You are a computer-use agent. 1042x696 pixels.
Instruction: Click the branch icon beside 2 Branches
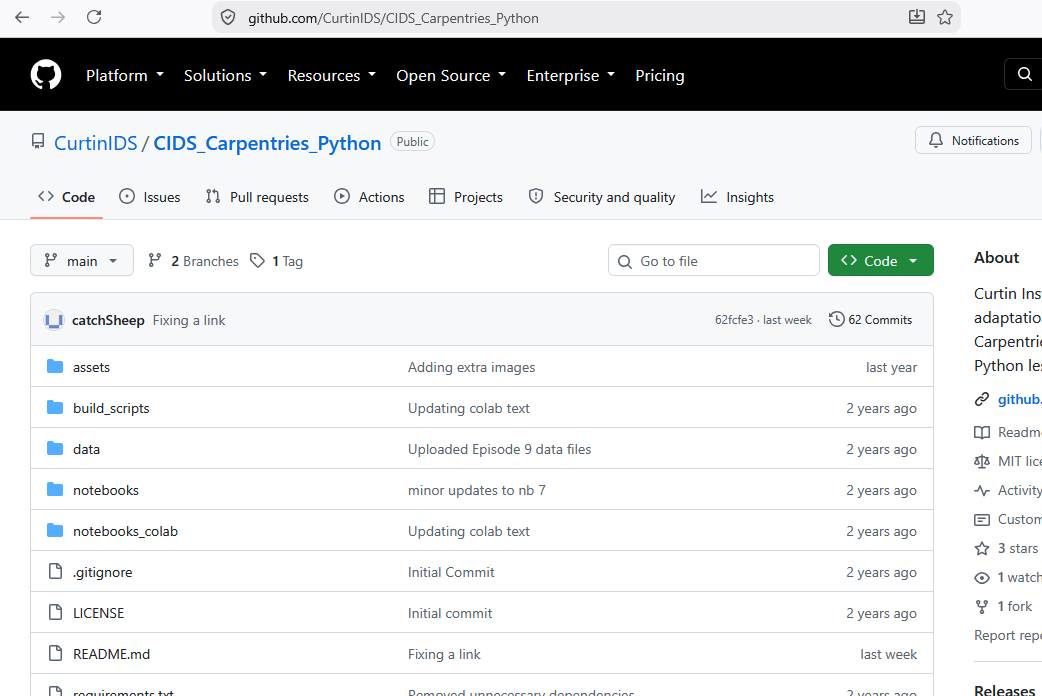point(155,261)
